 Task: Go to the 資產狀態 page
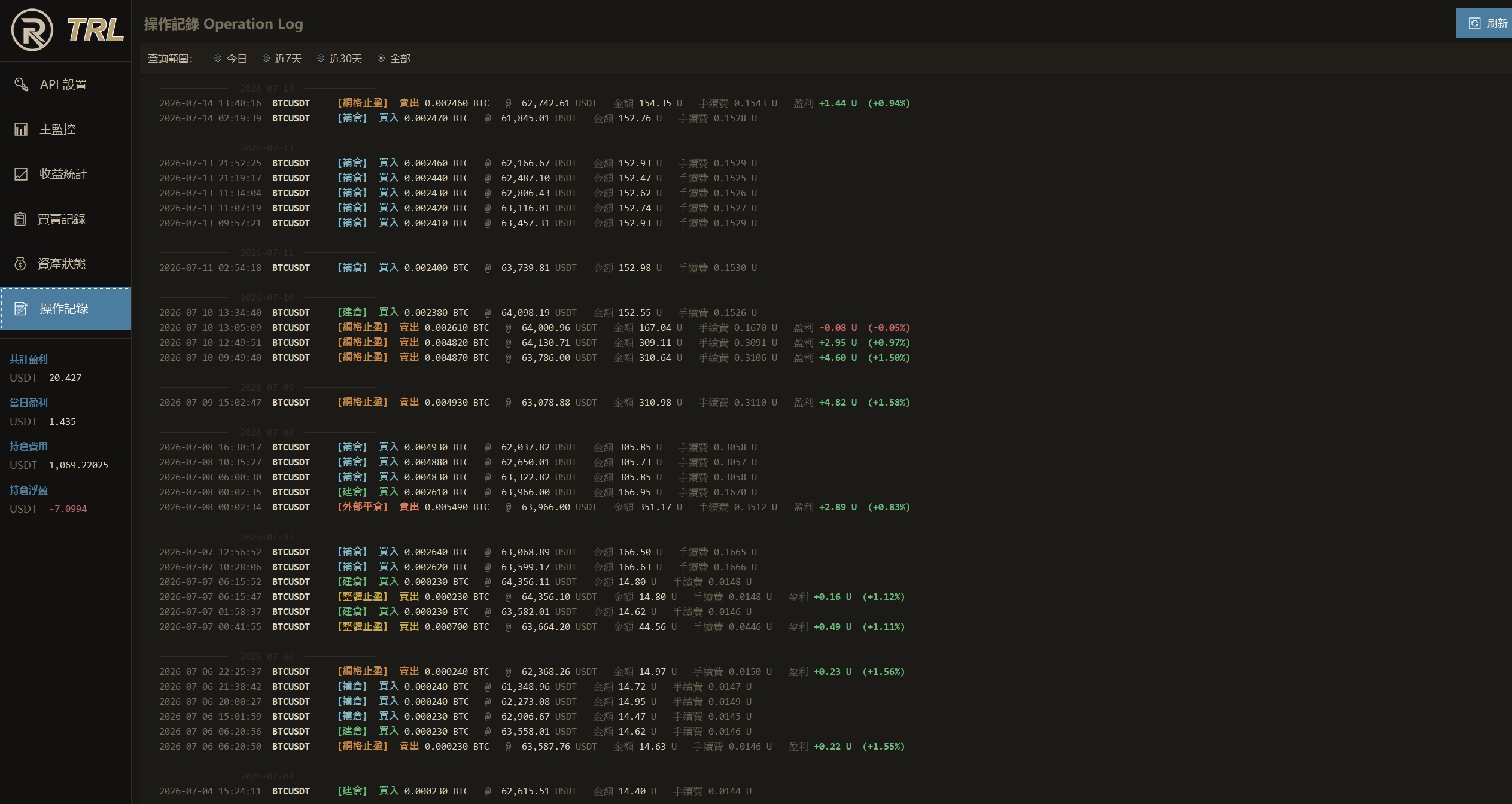tap(65, 264)
